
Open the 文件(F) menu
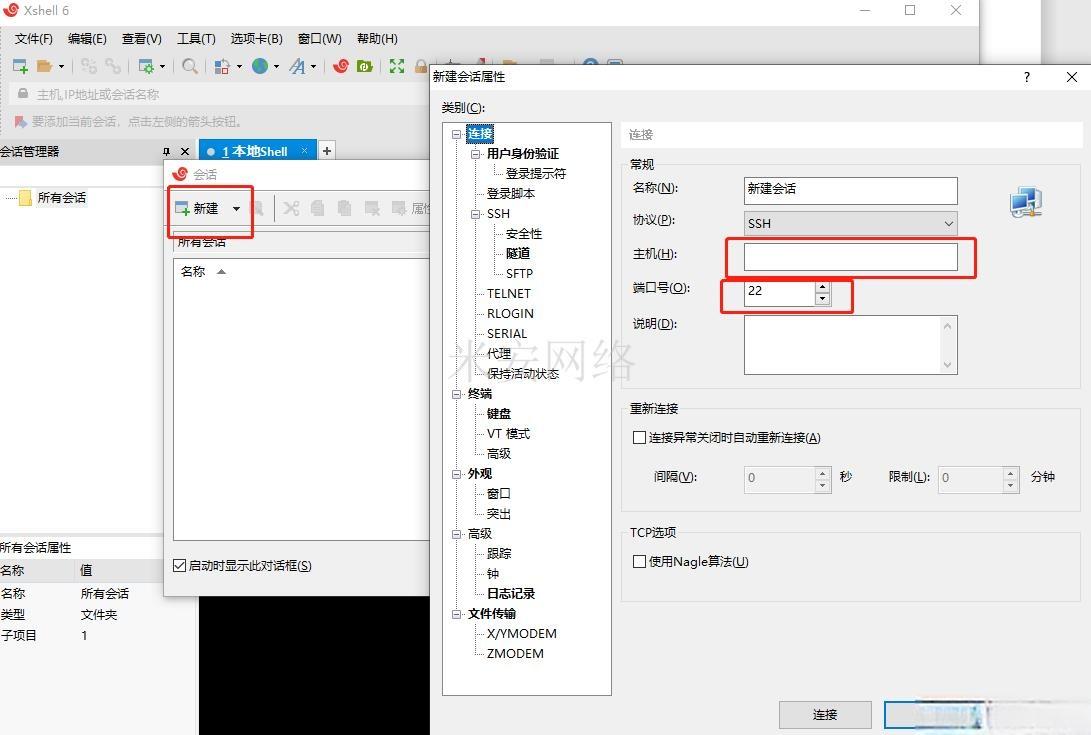[33, 38]
